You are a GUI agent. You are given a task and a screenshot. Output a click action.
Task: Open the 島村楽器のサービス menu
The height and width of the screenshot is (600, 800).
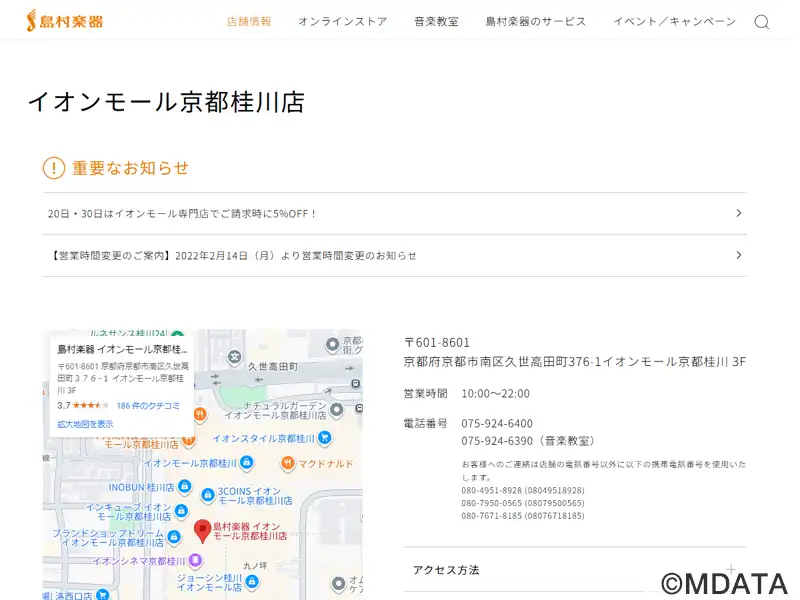coord(535,22)
